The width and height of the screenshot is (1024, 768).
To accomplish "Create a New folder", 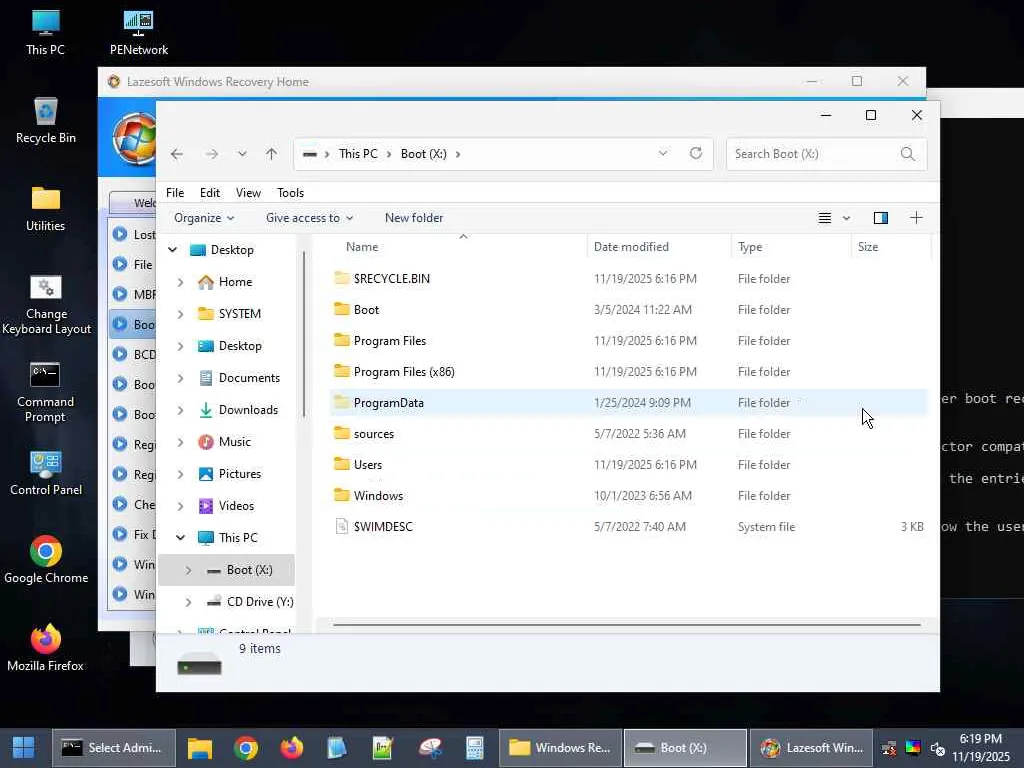I will click(414, 218).
